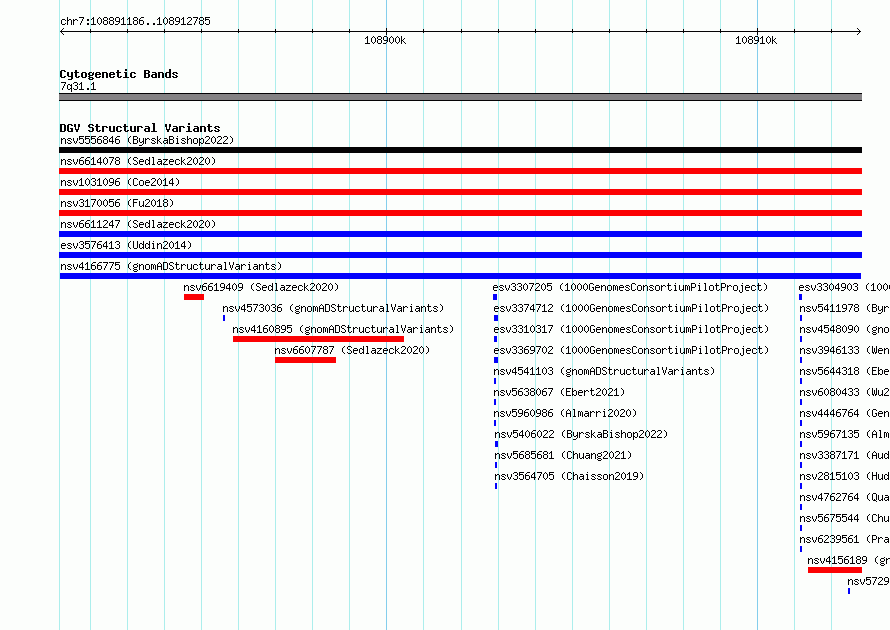
Task: Select nsv3387171 variant label
Action: [844, 455]
